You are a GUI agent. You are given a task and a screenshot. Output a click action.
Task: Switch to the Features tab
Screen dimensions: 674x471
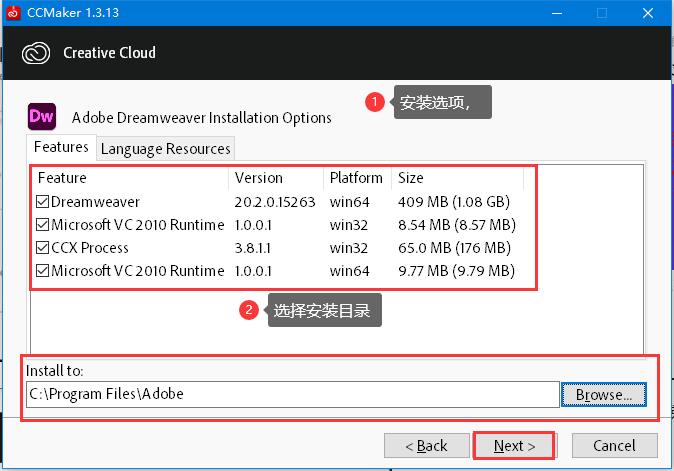pyautogui.click(x=61, y=147)
